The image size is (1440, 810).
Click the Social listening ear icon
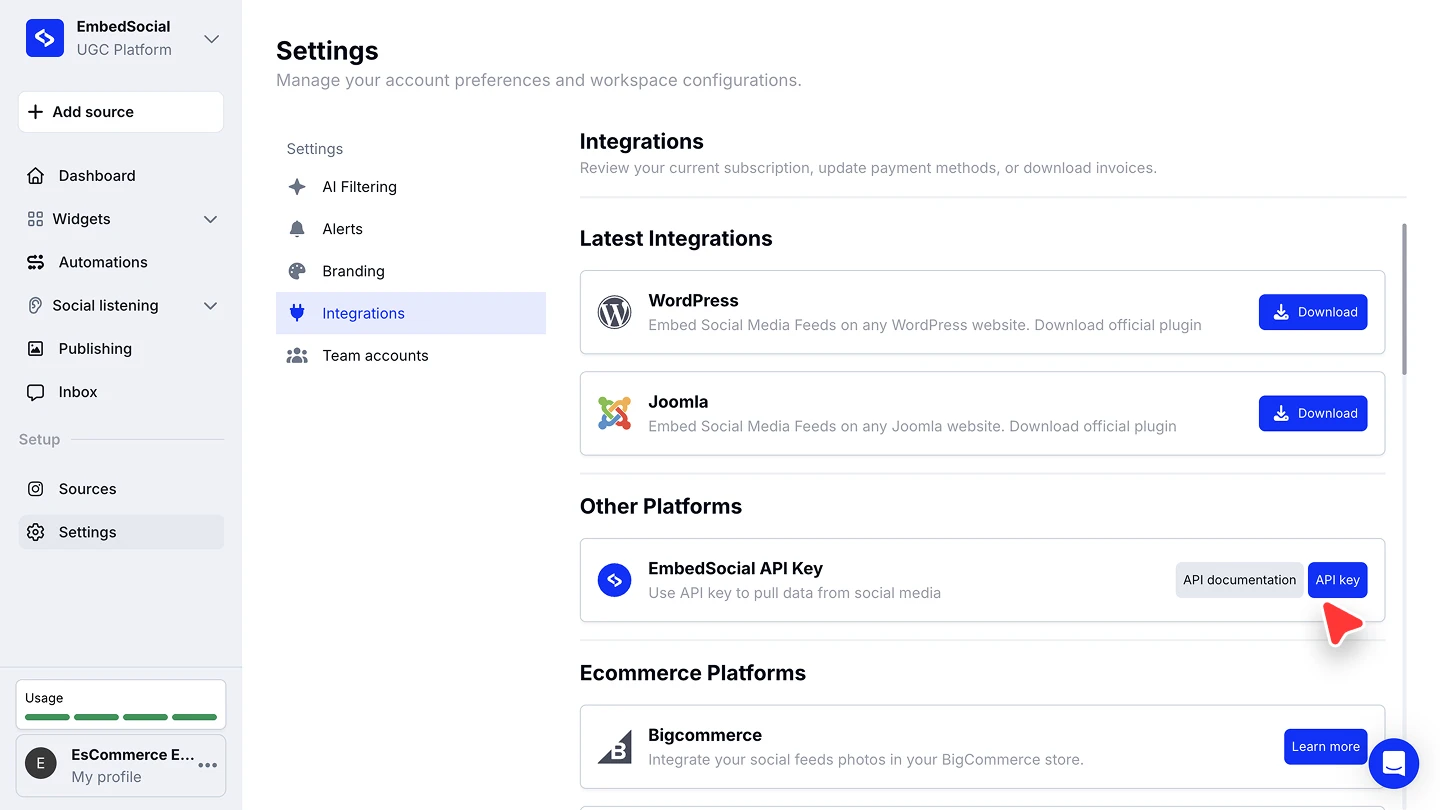click(36, 306)
